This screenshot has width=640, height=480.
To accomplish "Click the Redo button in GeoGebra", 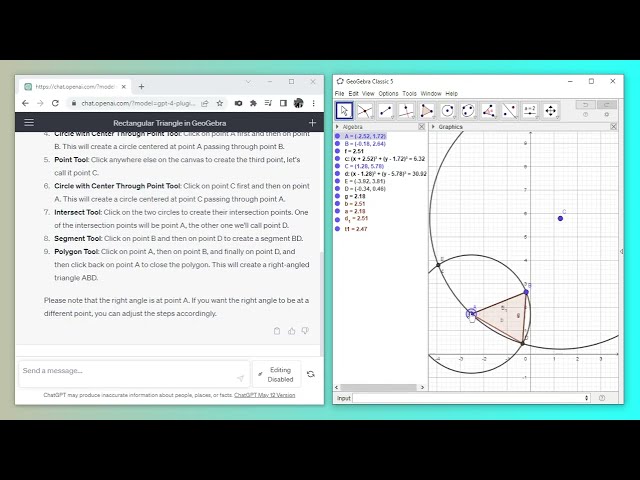I will 607,105.
